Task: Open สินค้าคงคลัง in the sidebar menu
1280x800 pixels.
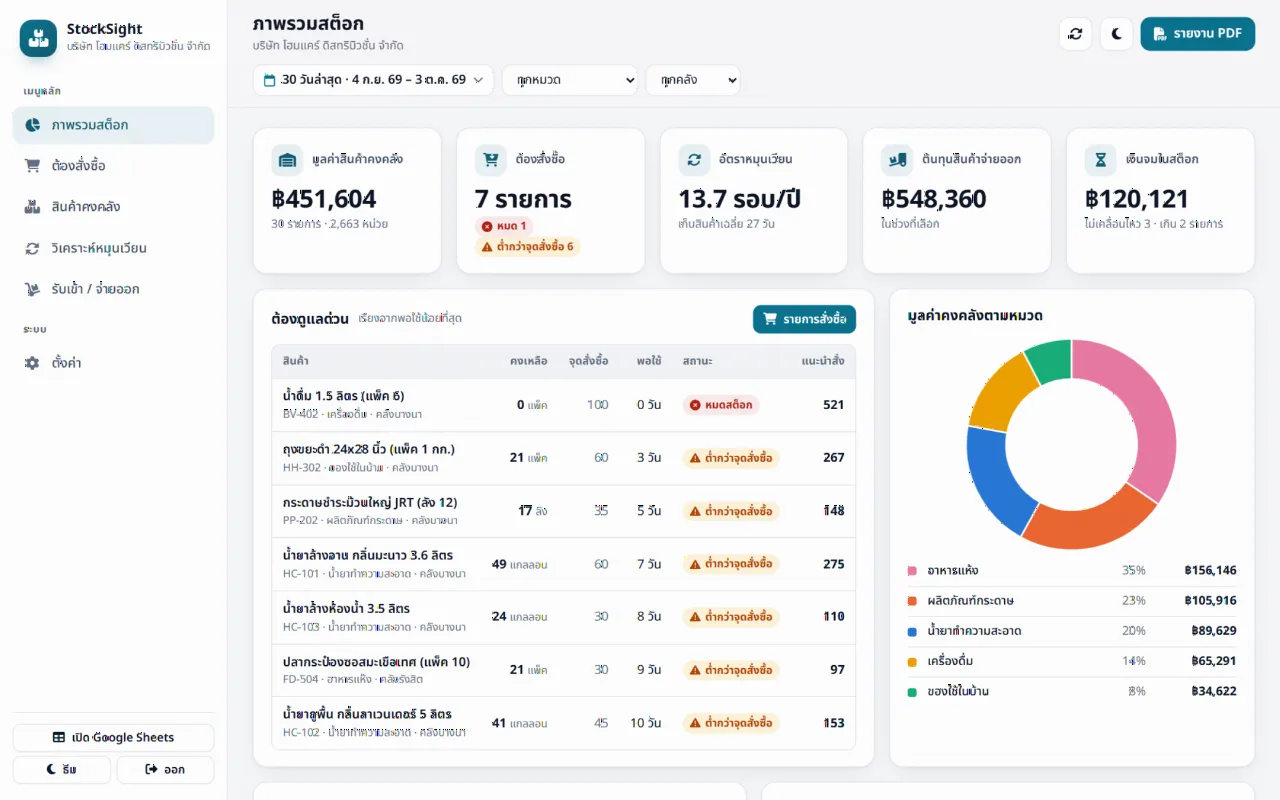Action: 113,207
